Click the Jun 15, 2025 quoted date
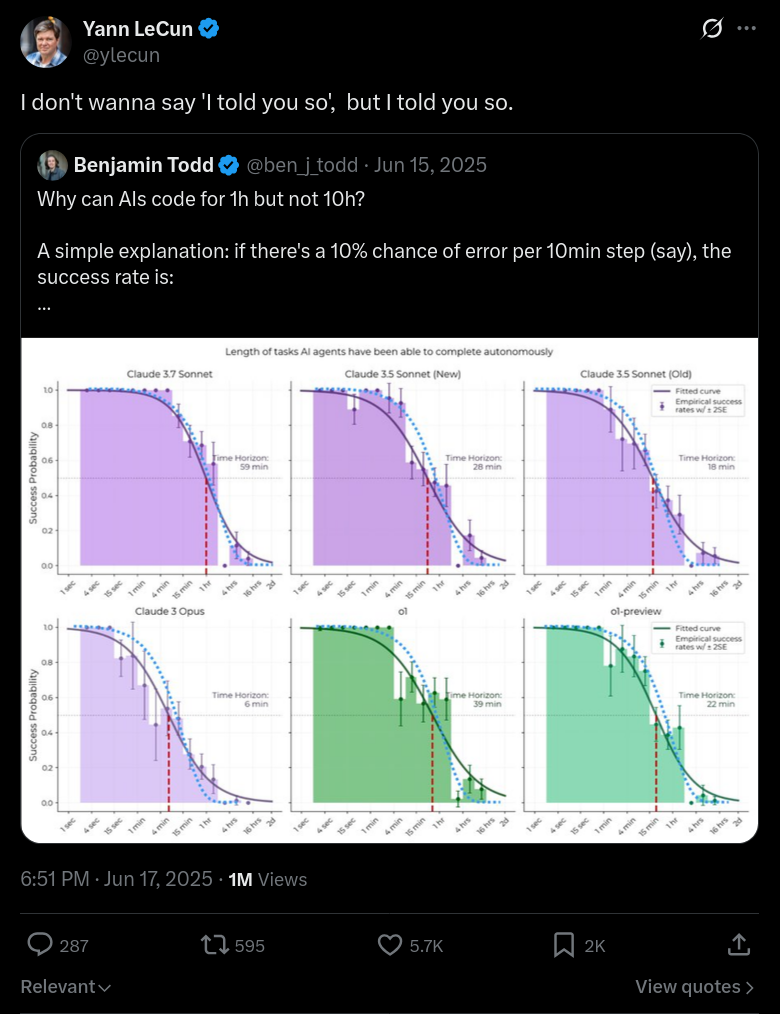780x1014 pixels. pos(430,165)
